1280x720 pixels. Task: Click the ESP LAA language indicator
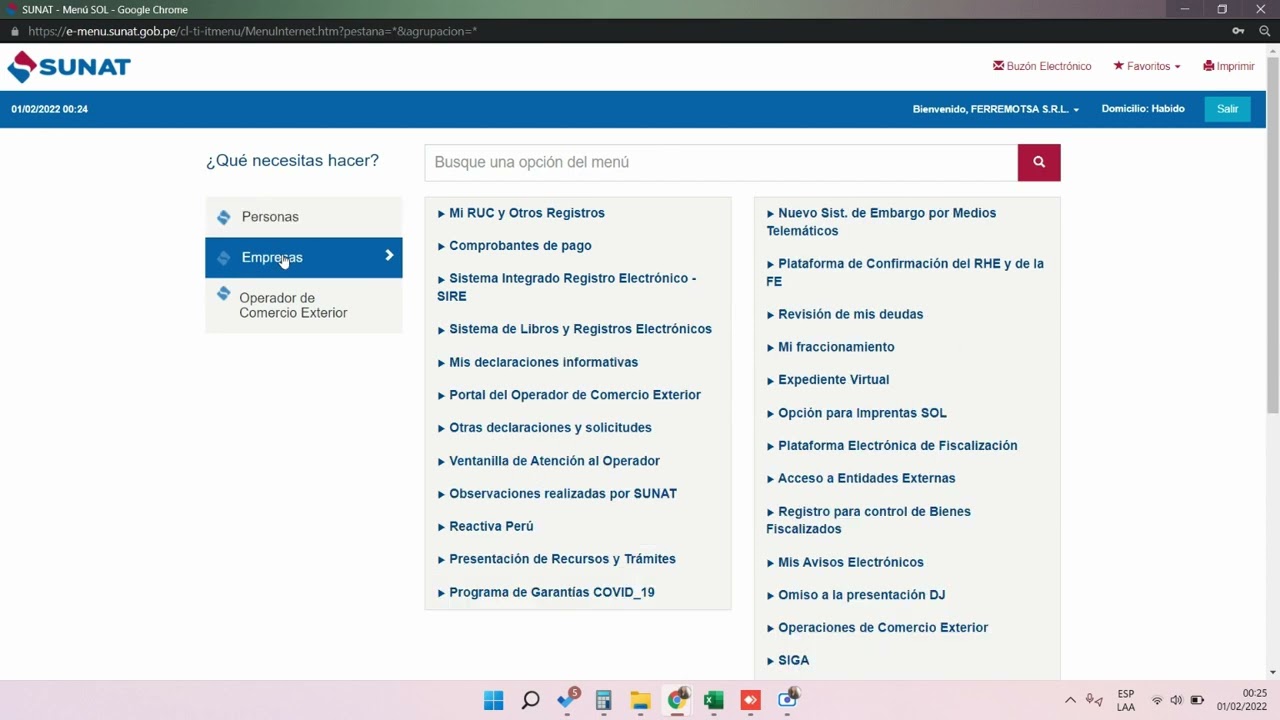coord(1126,700)
